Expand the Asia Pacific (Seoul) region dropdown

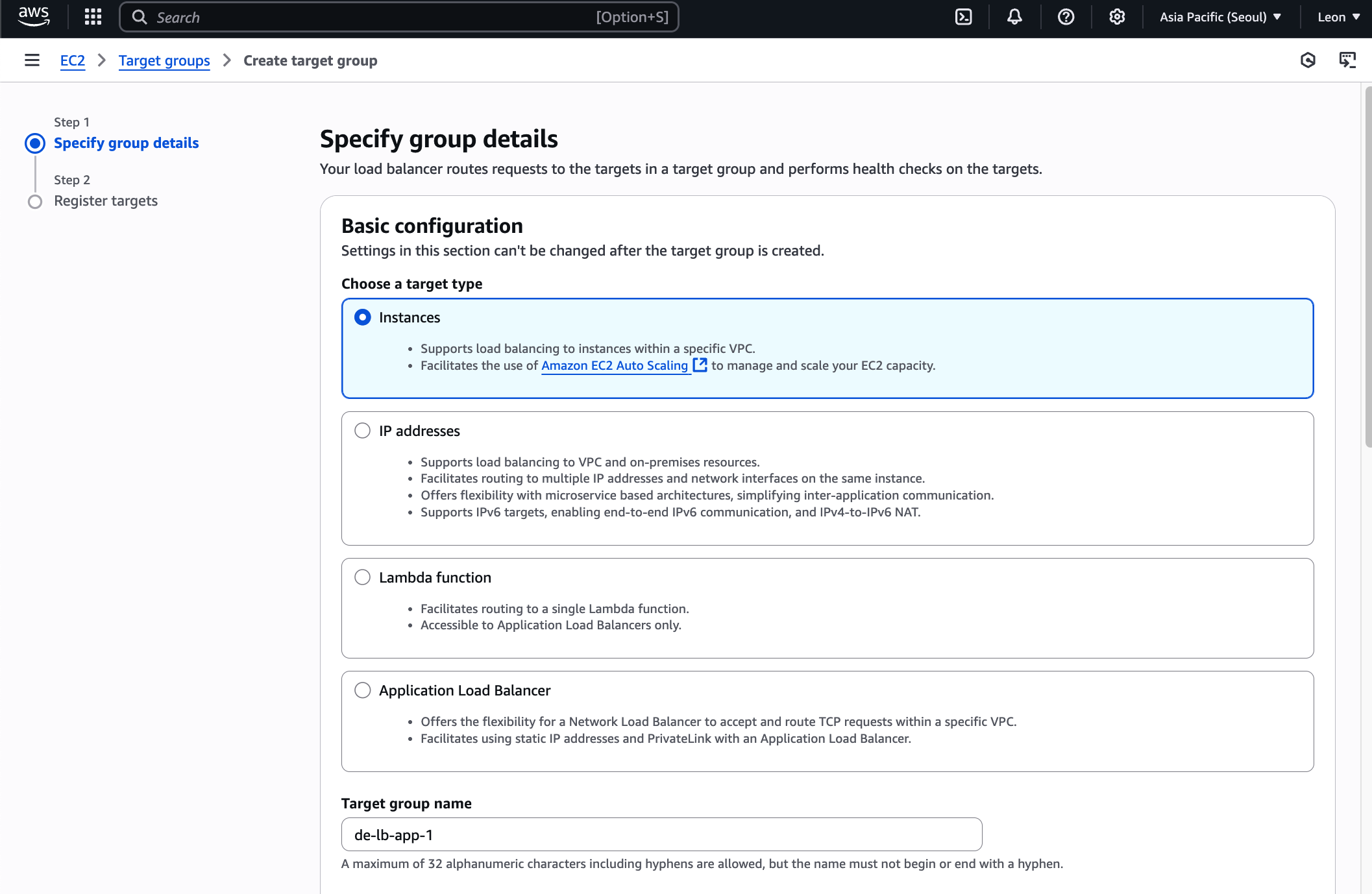point(1220,17)
